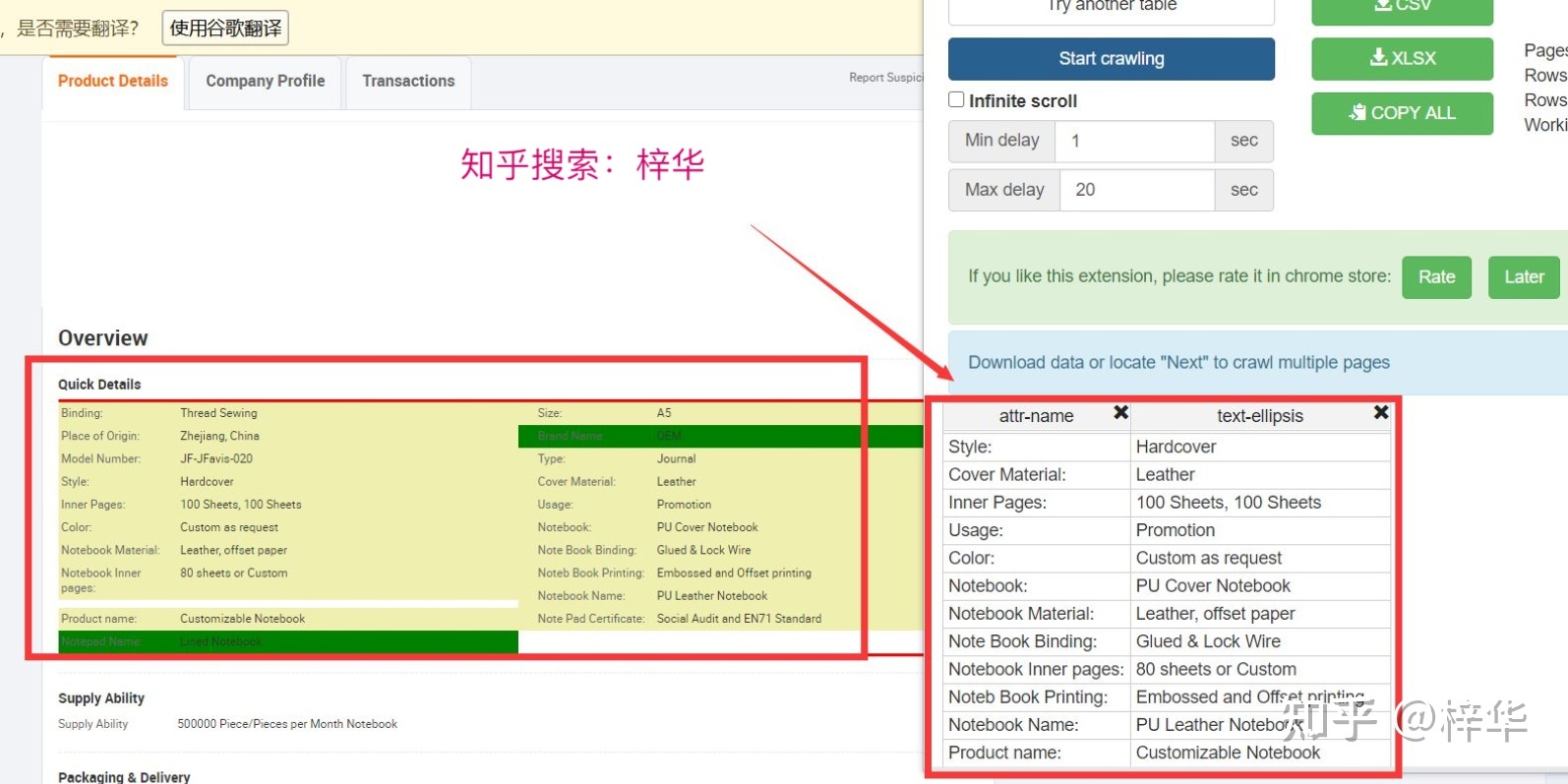Image resolution: width=1568 pixels, height=784 pixels.
Task: Click 'Customizable Notebook' in results table
Action: coord(1260,753)
